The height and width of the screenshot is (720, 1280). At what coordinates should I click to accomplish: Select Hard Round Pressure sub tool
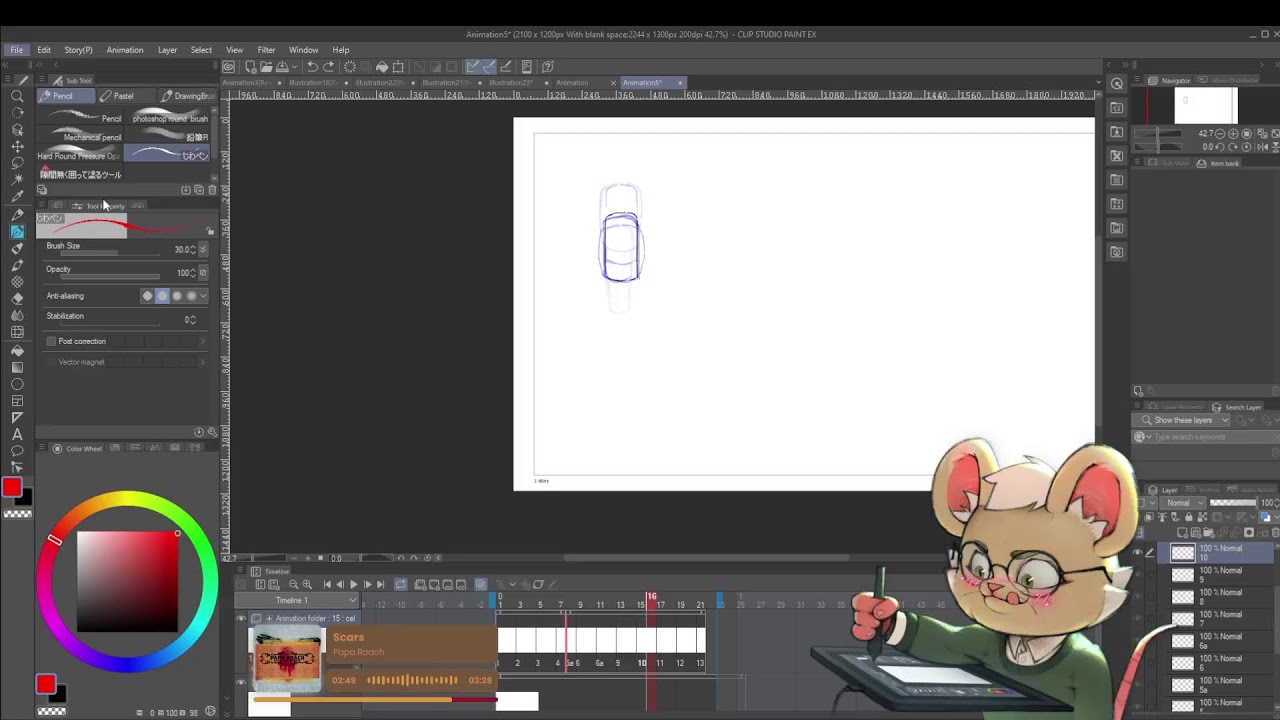click(81, 155)
